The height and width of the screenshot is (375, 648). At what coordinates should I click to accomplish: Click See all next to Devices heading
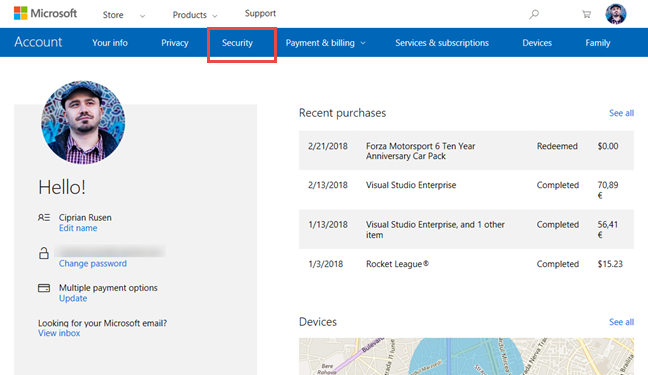(621, 322)
